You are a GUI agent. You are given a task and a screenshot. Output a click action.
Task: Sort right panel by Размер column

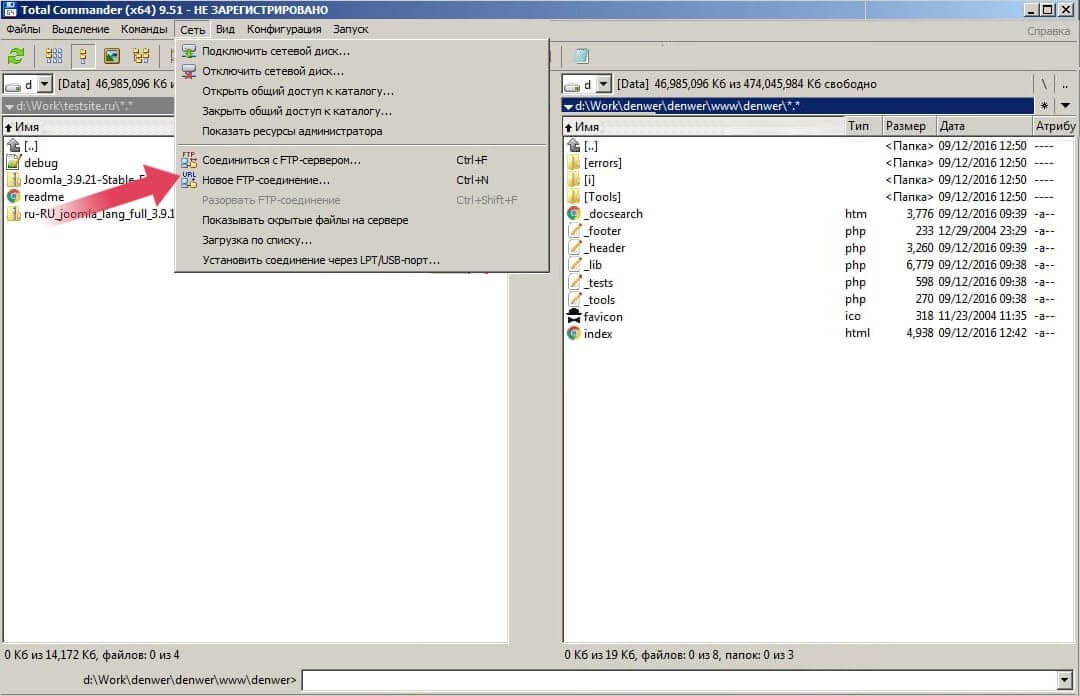[x=905, y=127]
